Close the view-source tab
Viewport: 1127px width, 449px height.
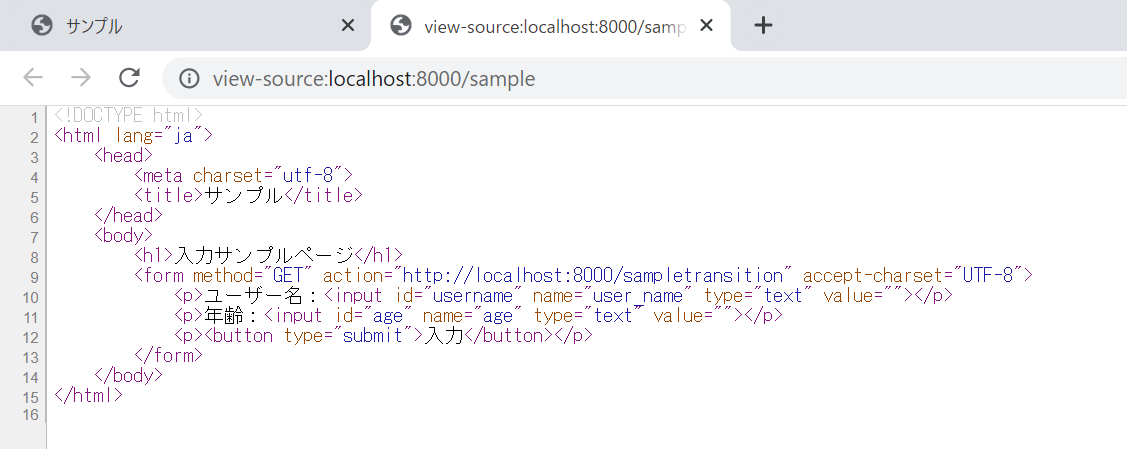[707, 26]
